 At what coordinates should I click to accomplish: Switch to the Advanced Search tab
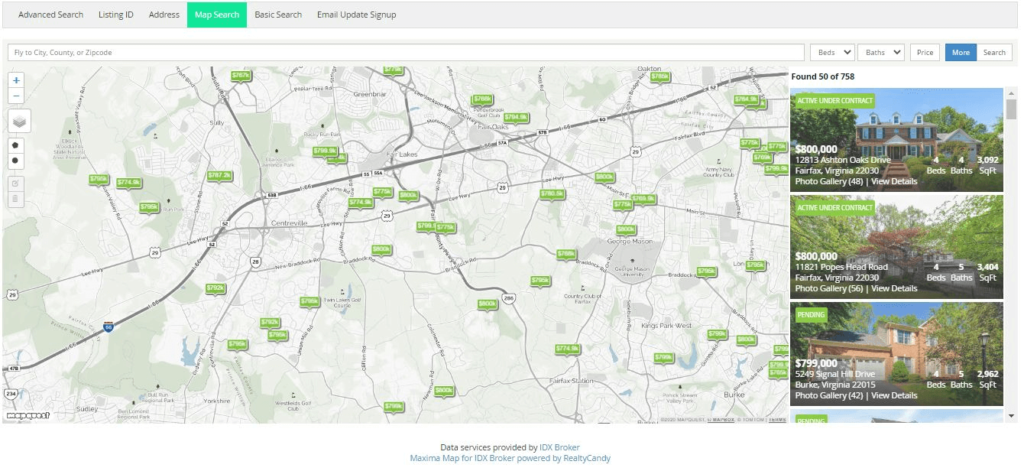tap(51, 14)
